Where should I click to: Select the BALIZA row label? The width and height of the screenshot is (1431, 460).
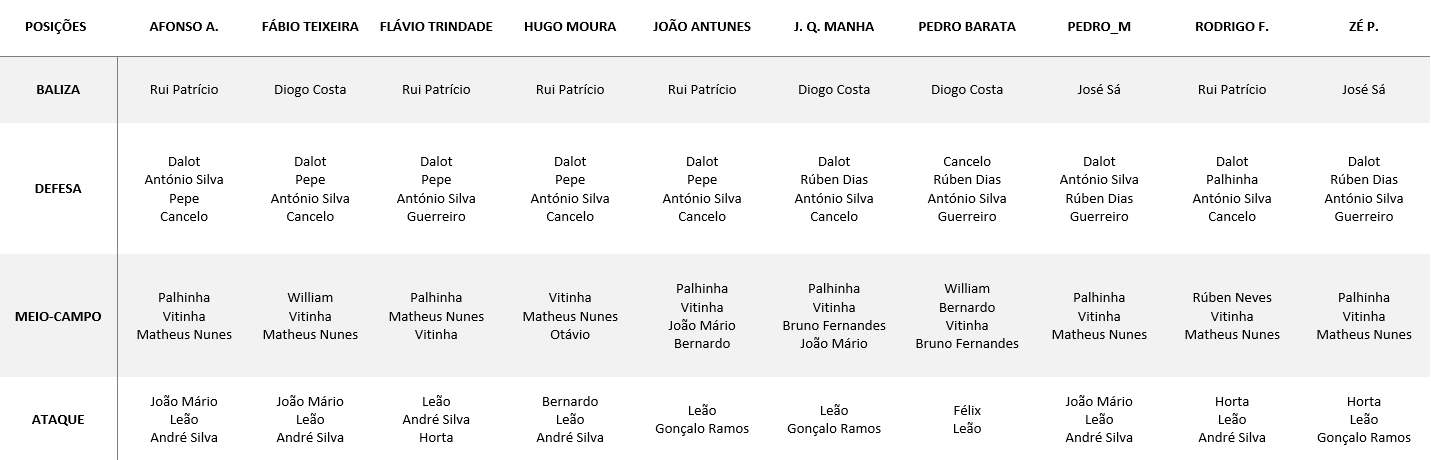(57, 89)
